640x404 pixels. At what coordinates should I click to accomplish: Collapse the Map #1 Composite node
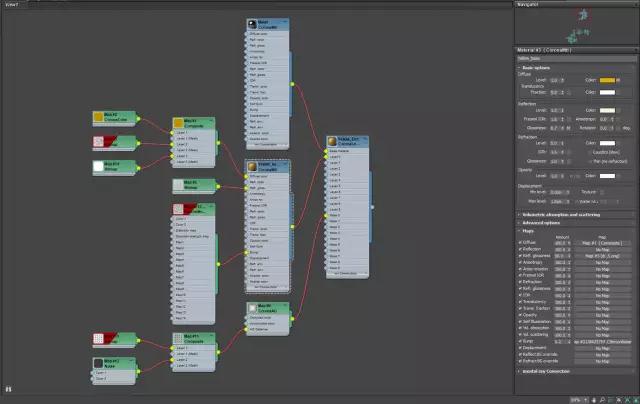coord(212,120)
